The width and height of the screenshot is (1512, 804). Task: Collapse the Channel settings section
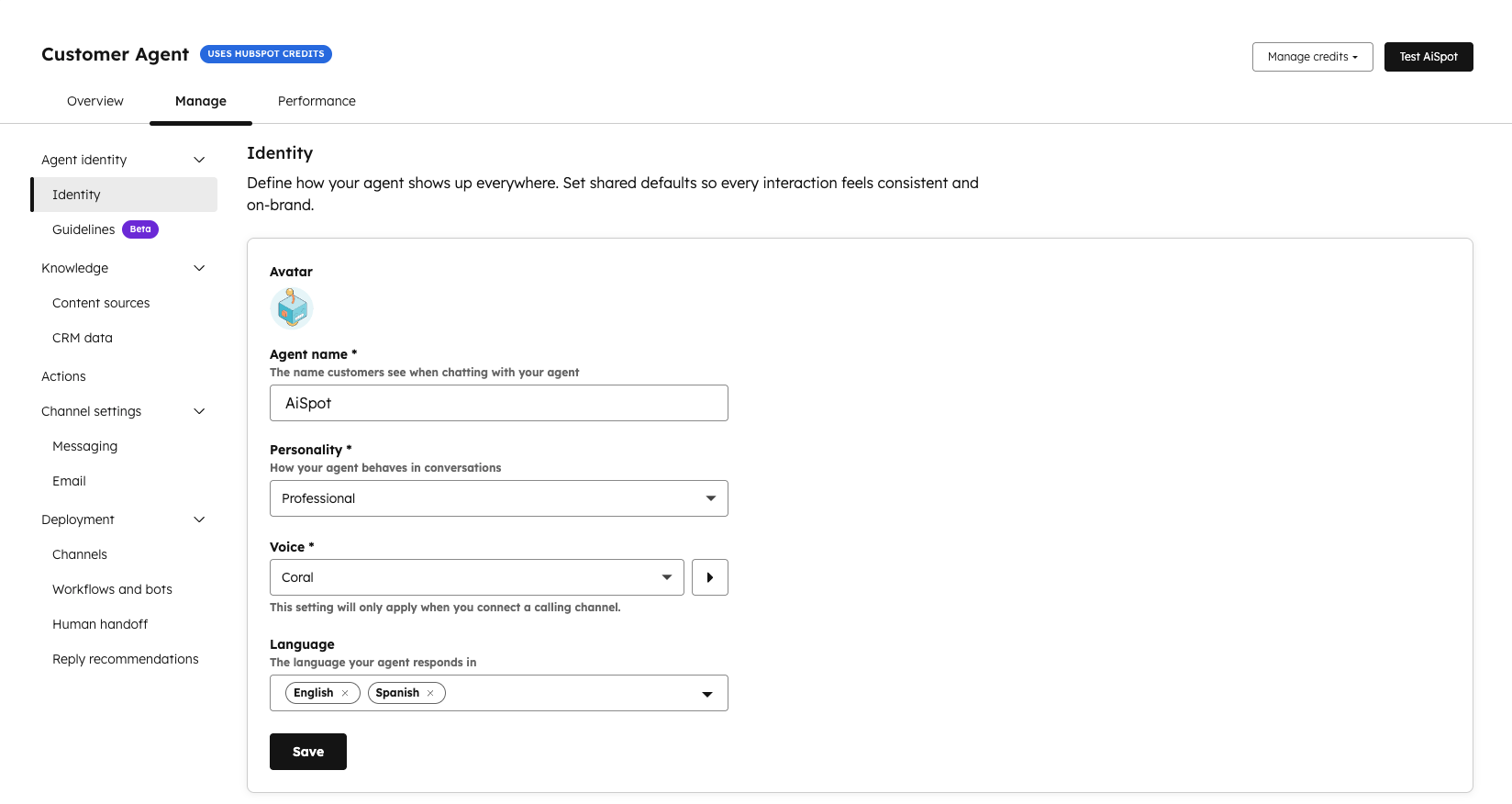[x=199, y=411]
